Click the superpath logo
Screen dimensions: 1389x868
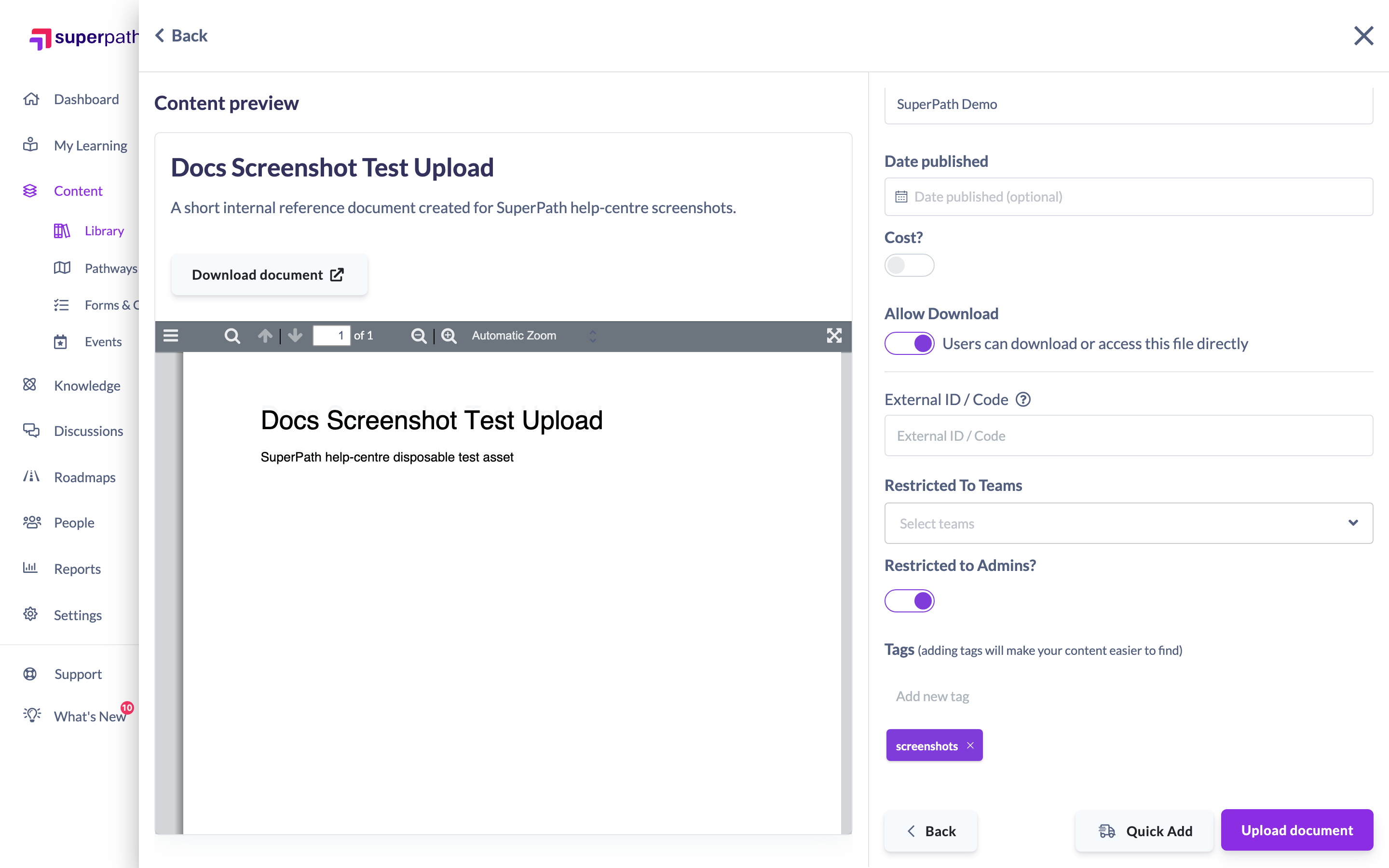pyautogui.click(x=84, y=38)
